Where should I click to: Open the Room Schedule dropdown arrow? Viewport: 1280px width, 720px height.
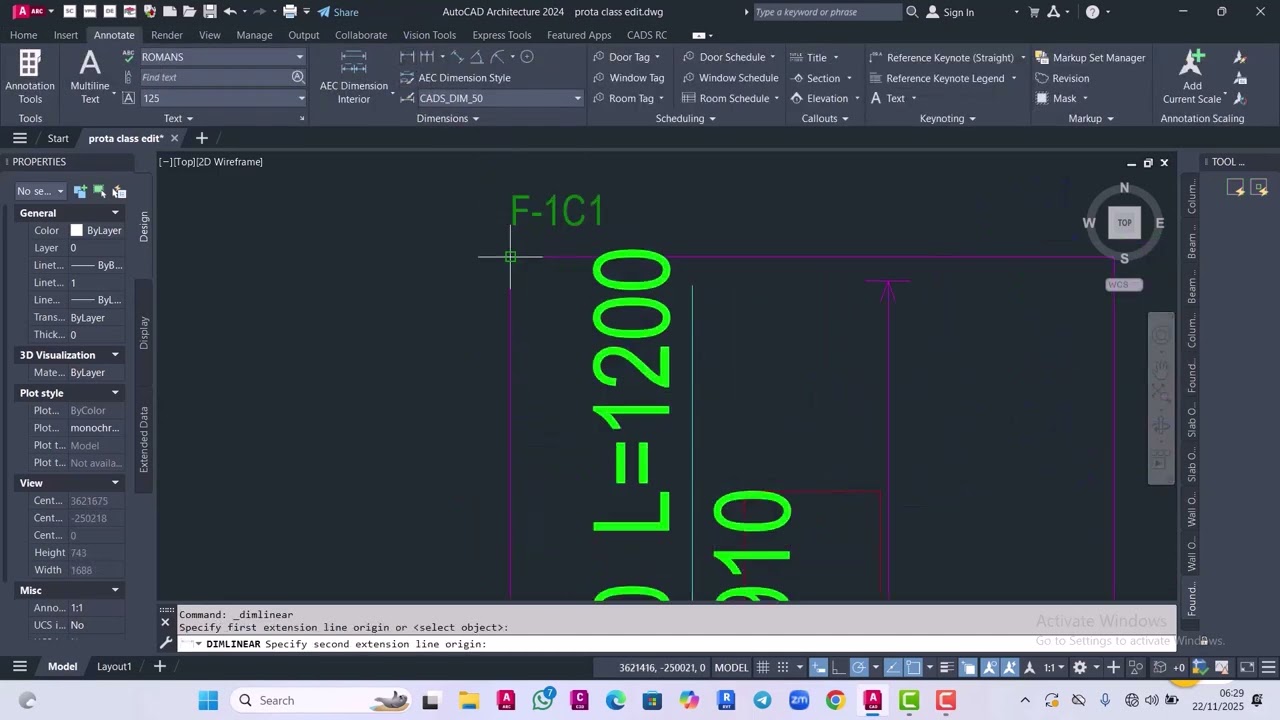click(776, 98)
